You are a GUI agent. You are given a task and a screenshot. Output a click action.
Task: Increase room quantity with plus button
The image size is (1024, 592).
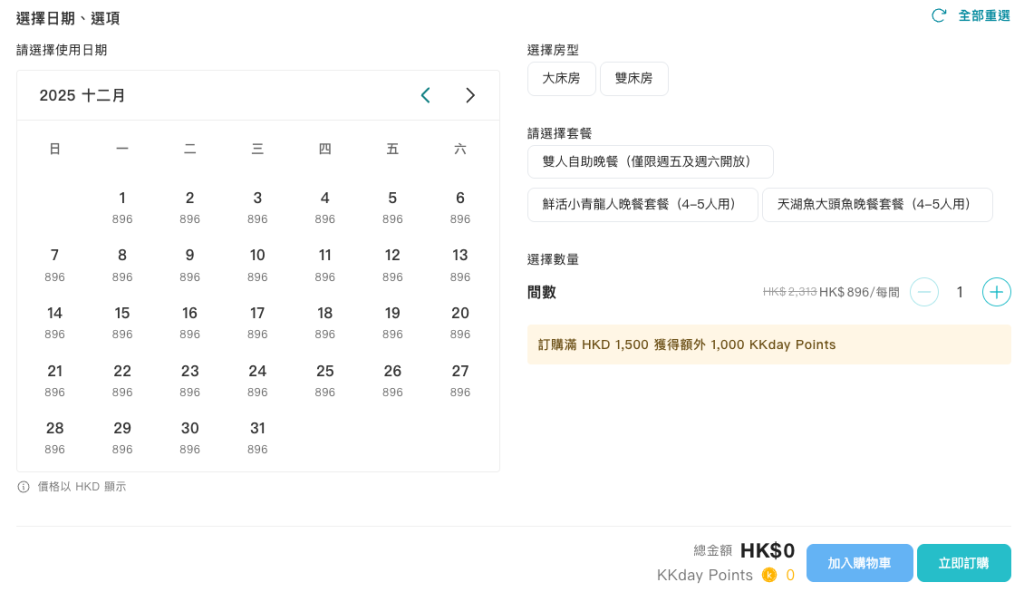(996, 292)
